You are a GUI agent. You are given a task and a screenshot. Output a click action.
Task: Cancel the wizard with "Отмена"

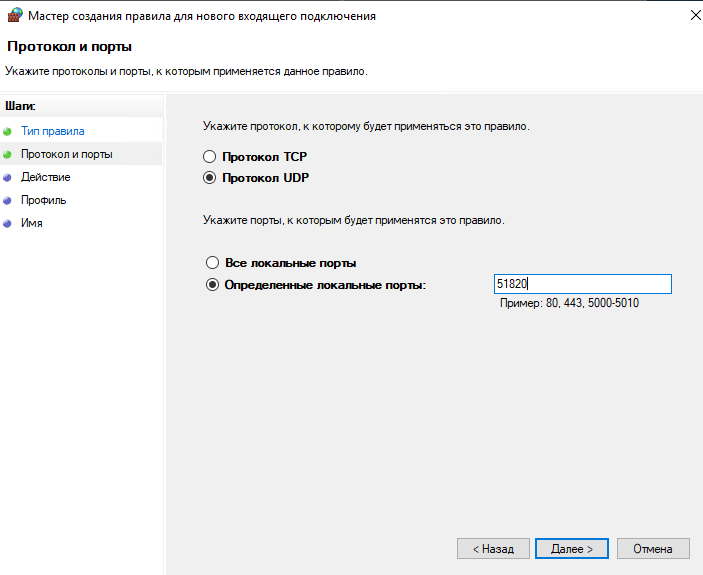point(653,548)
